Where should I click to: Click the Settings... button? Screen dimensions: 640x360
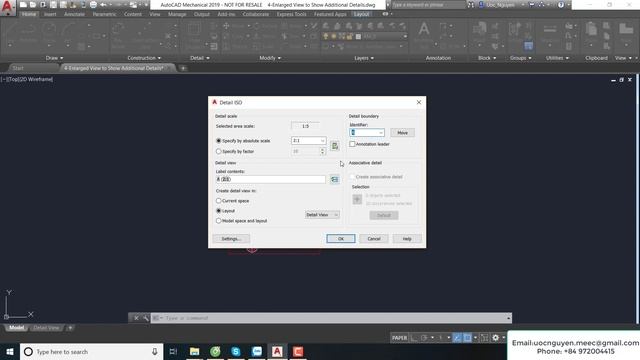coord(231,239)
